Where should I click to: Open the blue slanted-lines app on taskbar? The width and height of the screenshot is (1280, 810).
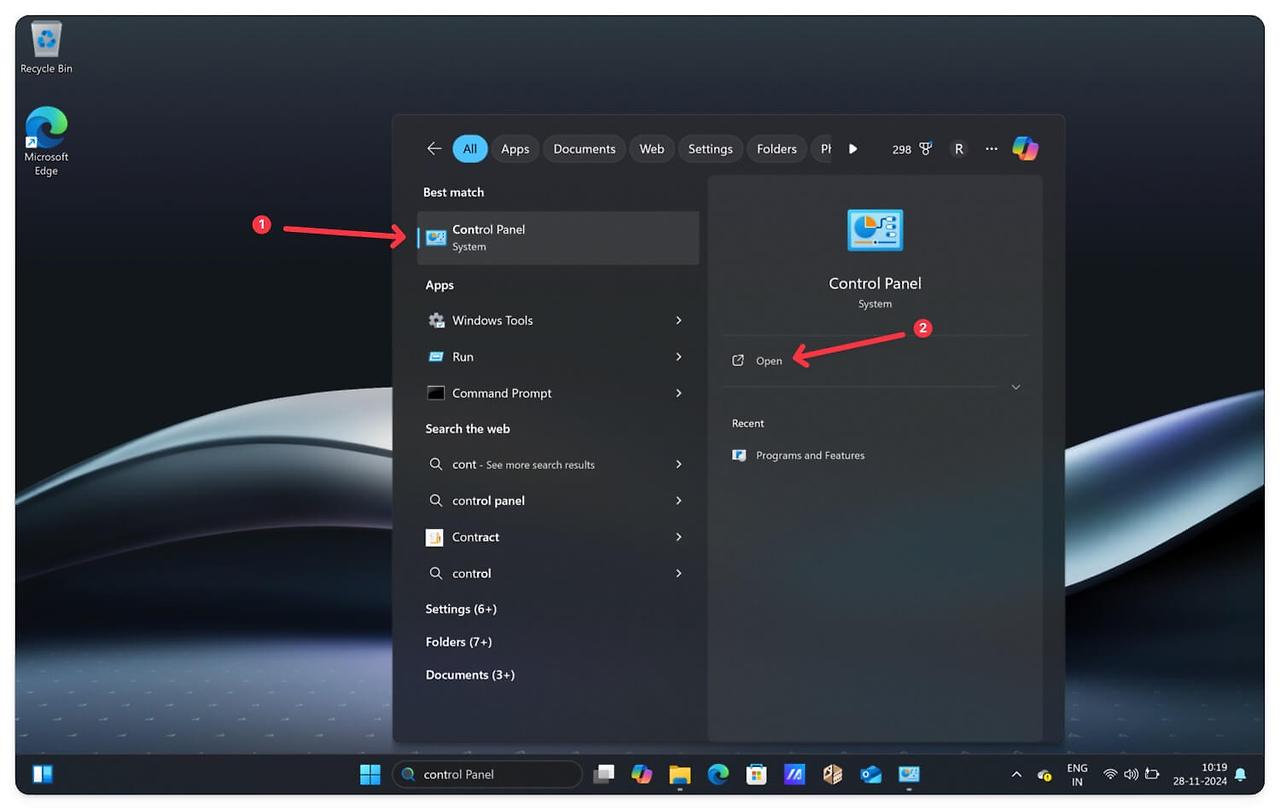795,774
